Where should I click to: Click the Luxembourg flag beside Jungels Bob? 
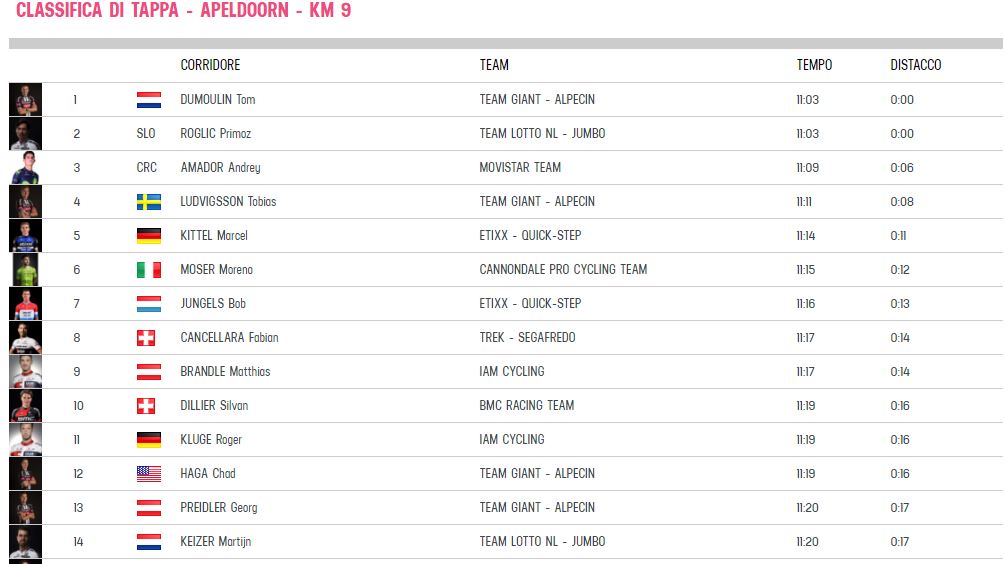pos(149,304)
